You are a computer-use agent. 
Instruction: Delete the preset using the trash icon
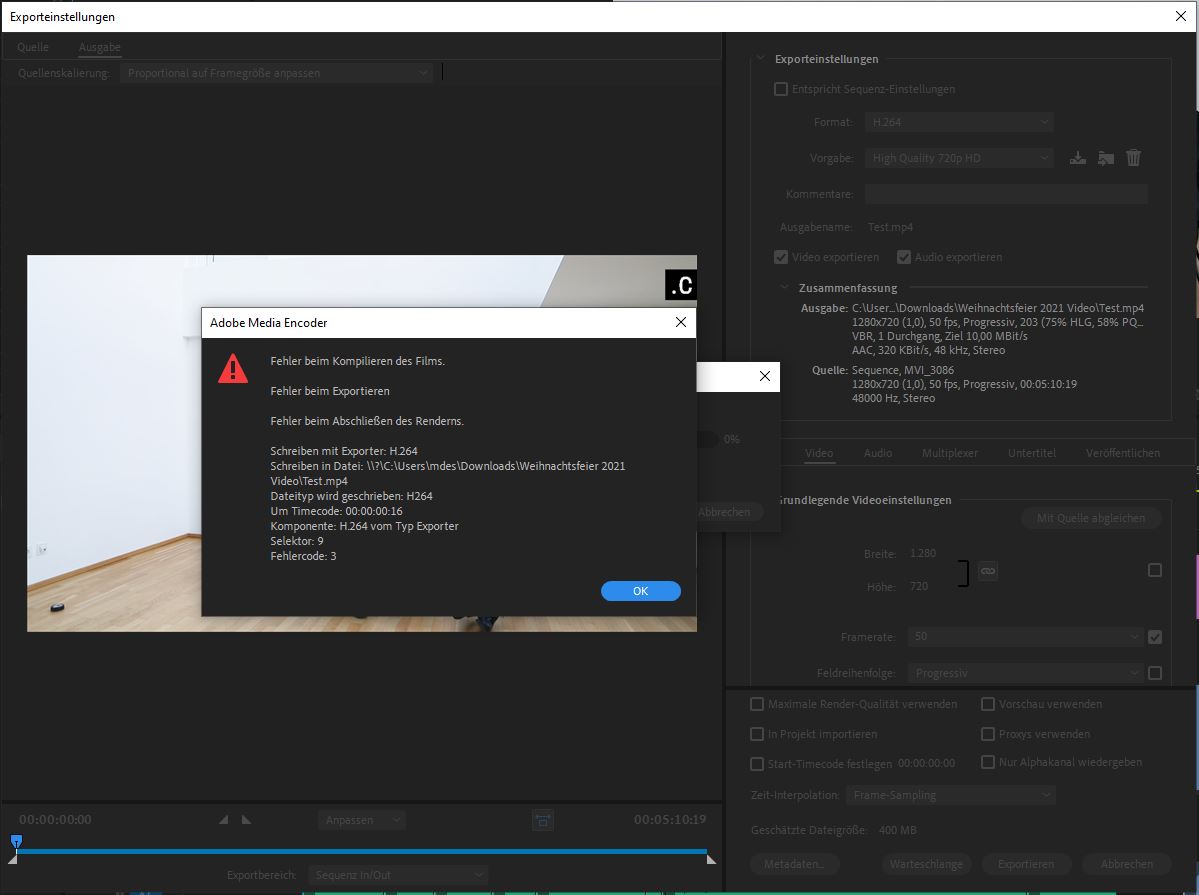coord(1132,157)
